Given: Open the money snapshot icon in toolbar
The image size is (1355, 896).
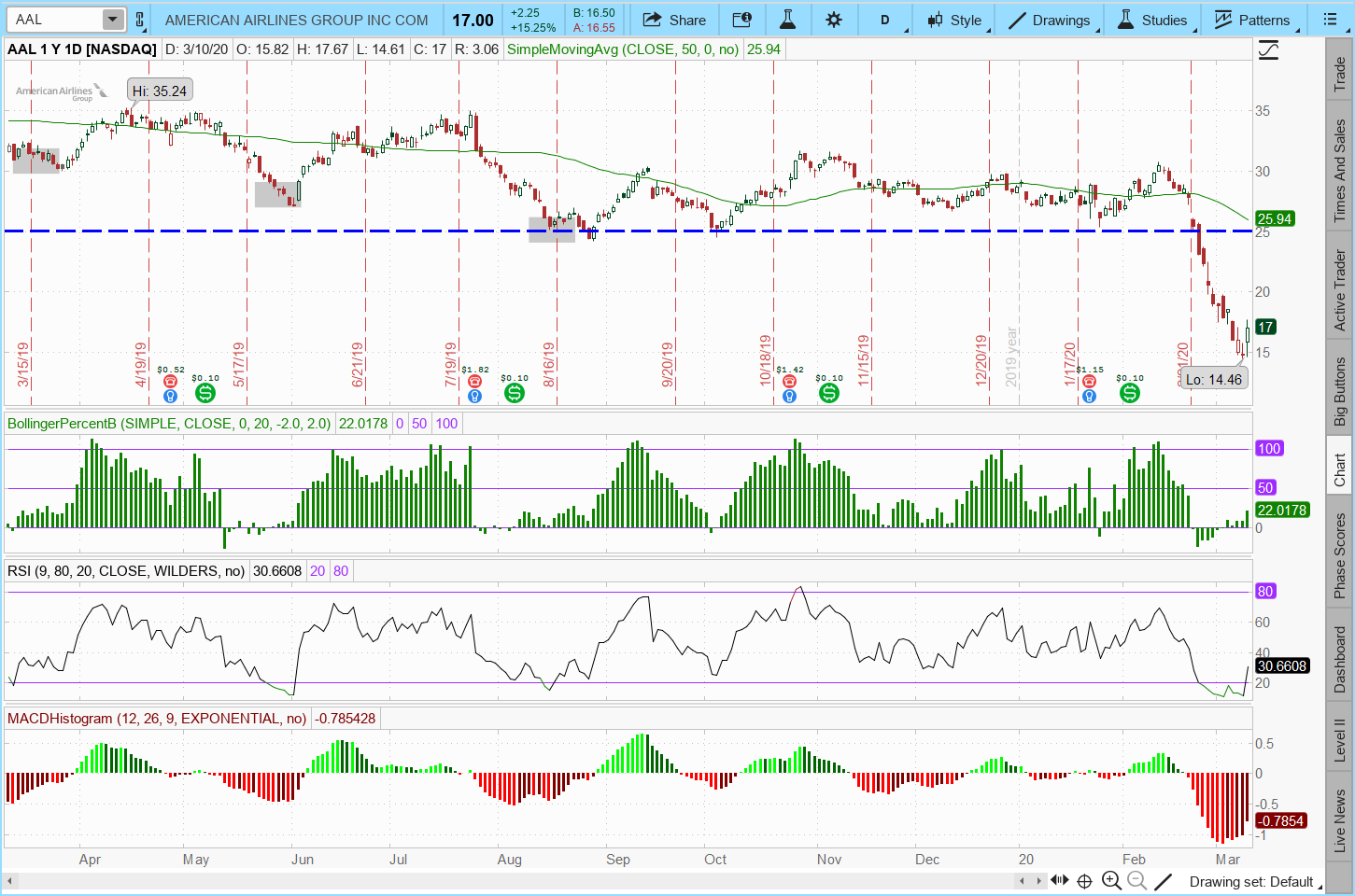Looking at the screenshot, I should point(741,20).
